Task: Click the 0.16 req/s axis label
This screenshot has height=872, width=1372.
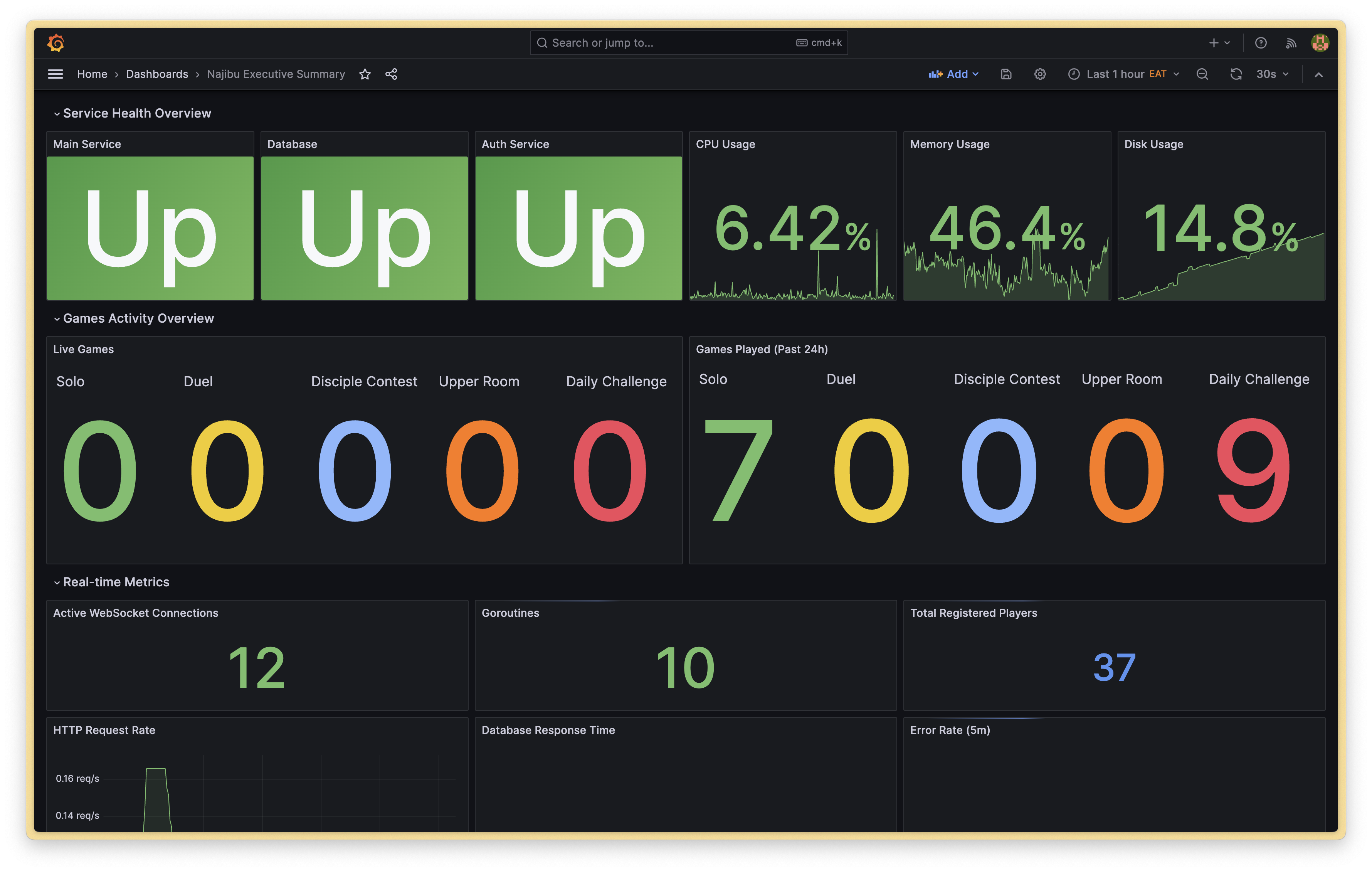Action: (x=77, y=779)
